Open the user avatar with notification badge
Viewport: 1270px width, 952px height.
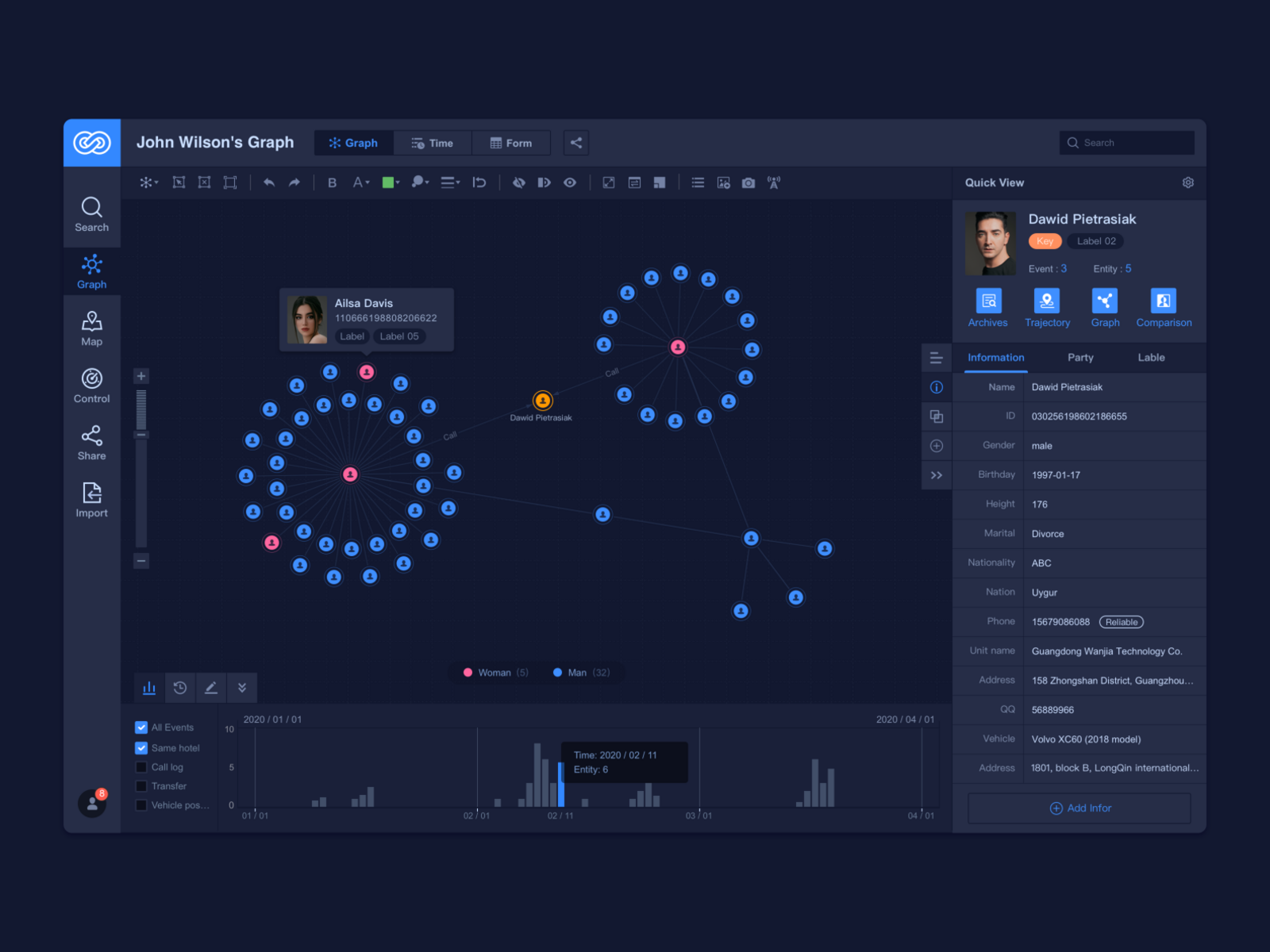pyautogui.click(x=92, y=803)
